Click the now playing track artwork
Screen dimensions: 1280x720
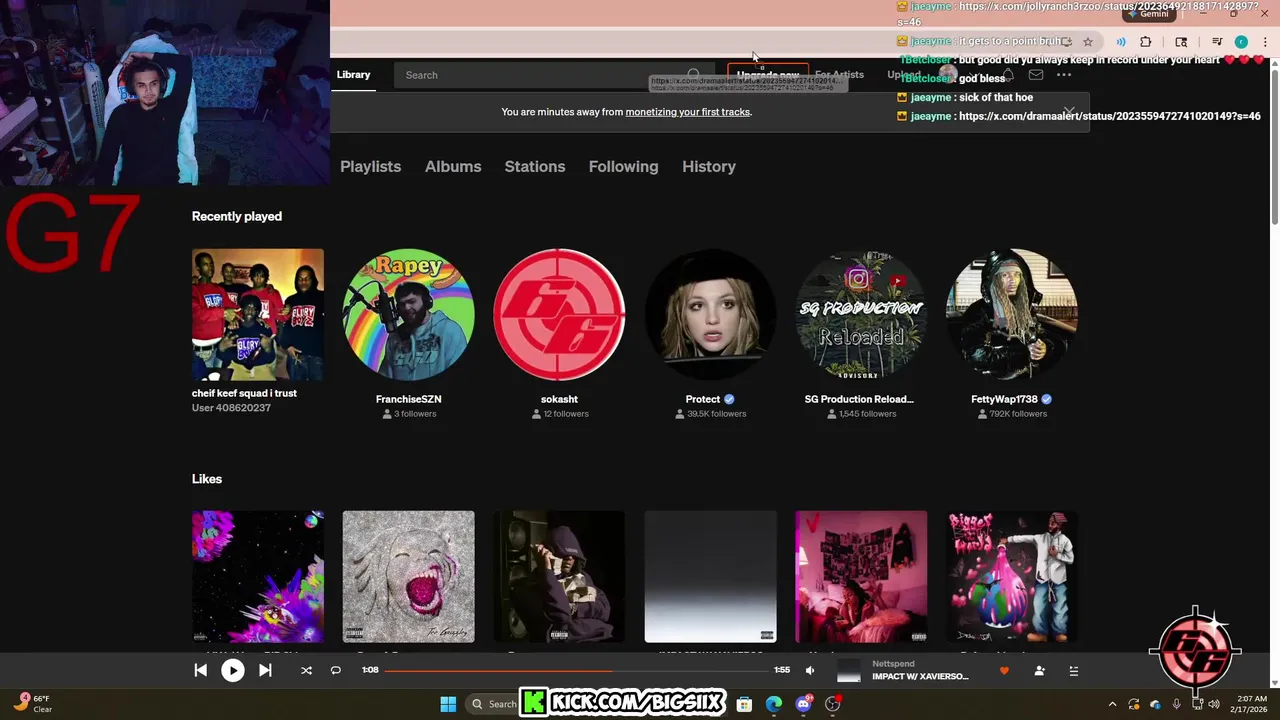[x=848, y=671]
